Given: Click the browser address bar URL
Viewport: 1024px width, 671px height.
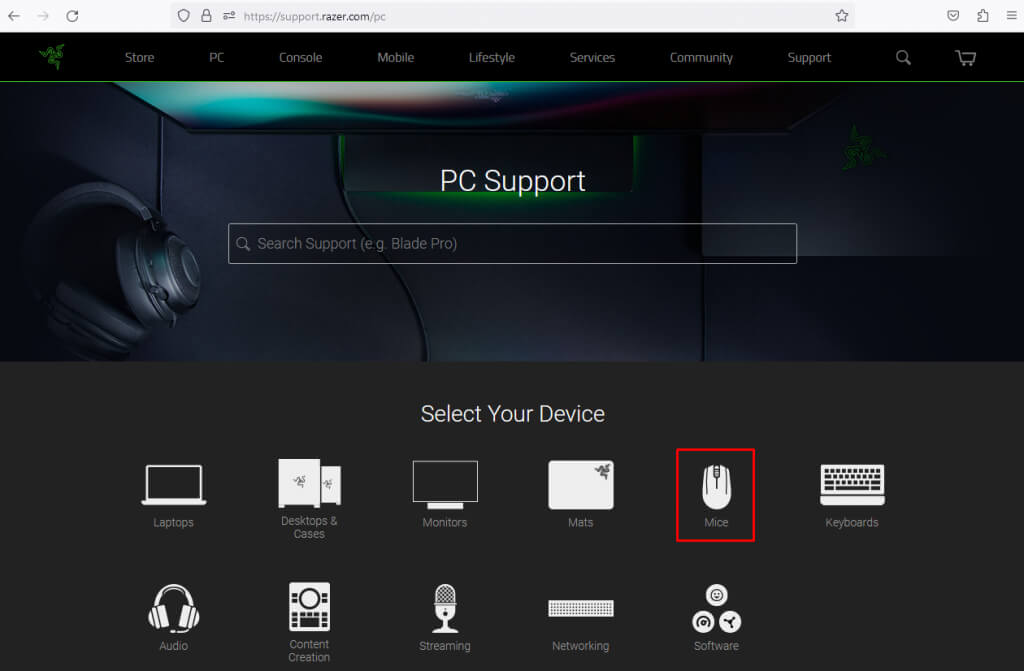Looking at the screenshot, I should [314, 16].
